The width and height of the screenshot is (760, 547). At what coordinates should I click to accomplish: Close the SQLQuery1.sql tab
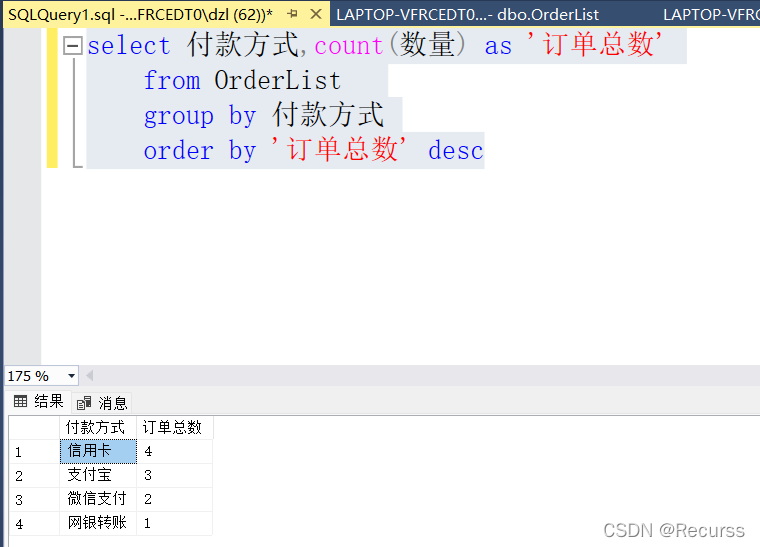(x=316, y=15)
